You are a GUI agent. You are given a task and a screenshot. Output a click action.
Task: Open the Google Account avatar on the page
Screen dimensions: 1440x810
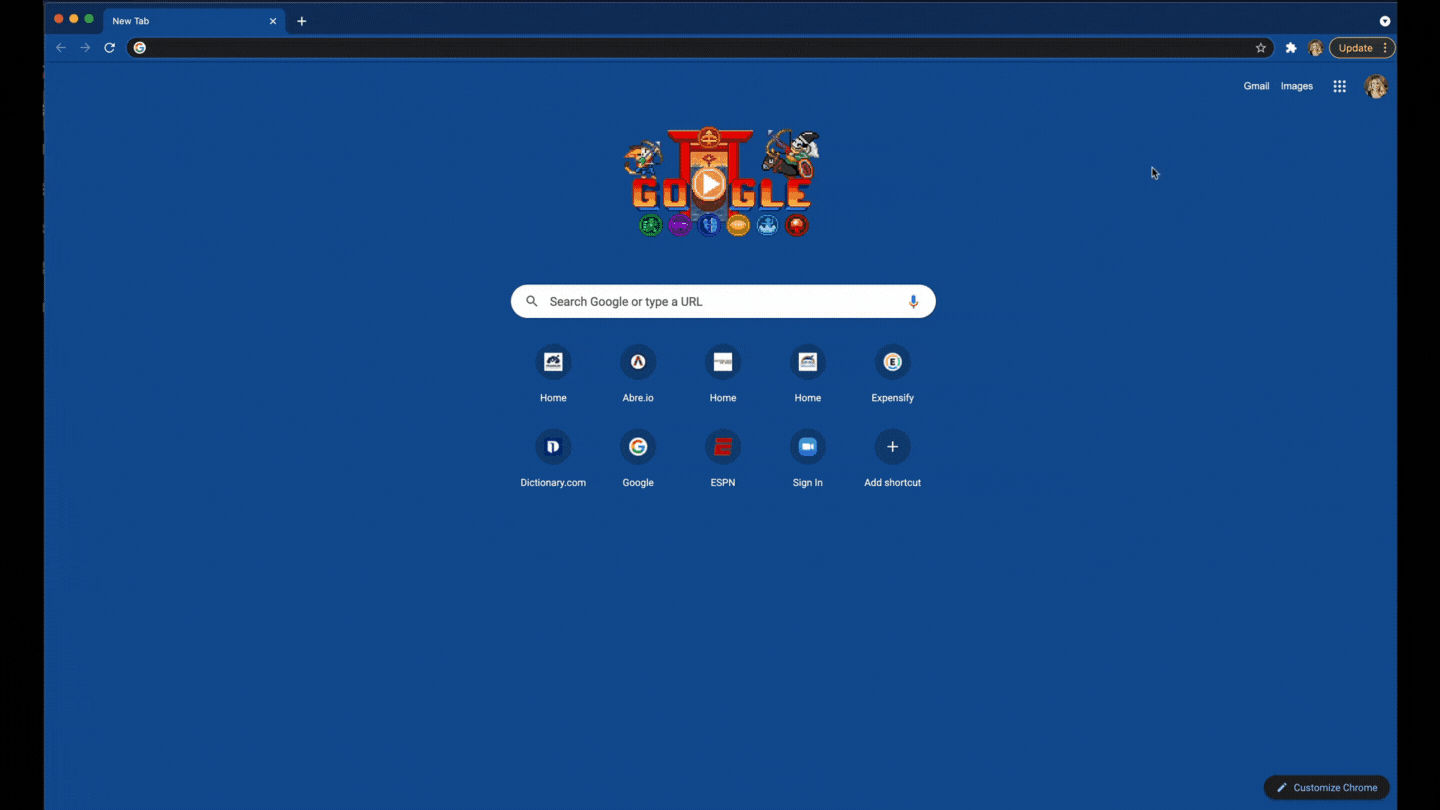pyautogui.click(x=1377, y=87)
